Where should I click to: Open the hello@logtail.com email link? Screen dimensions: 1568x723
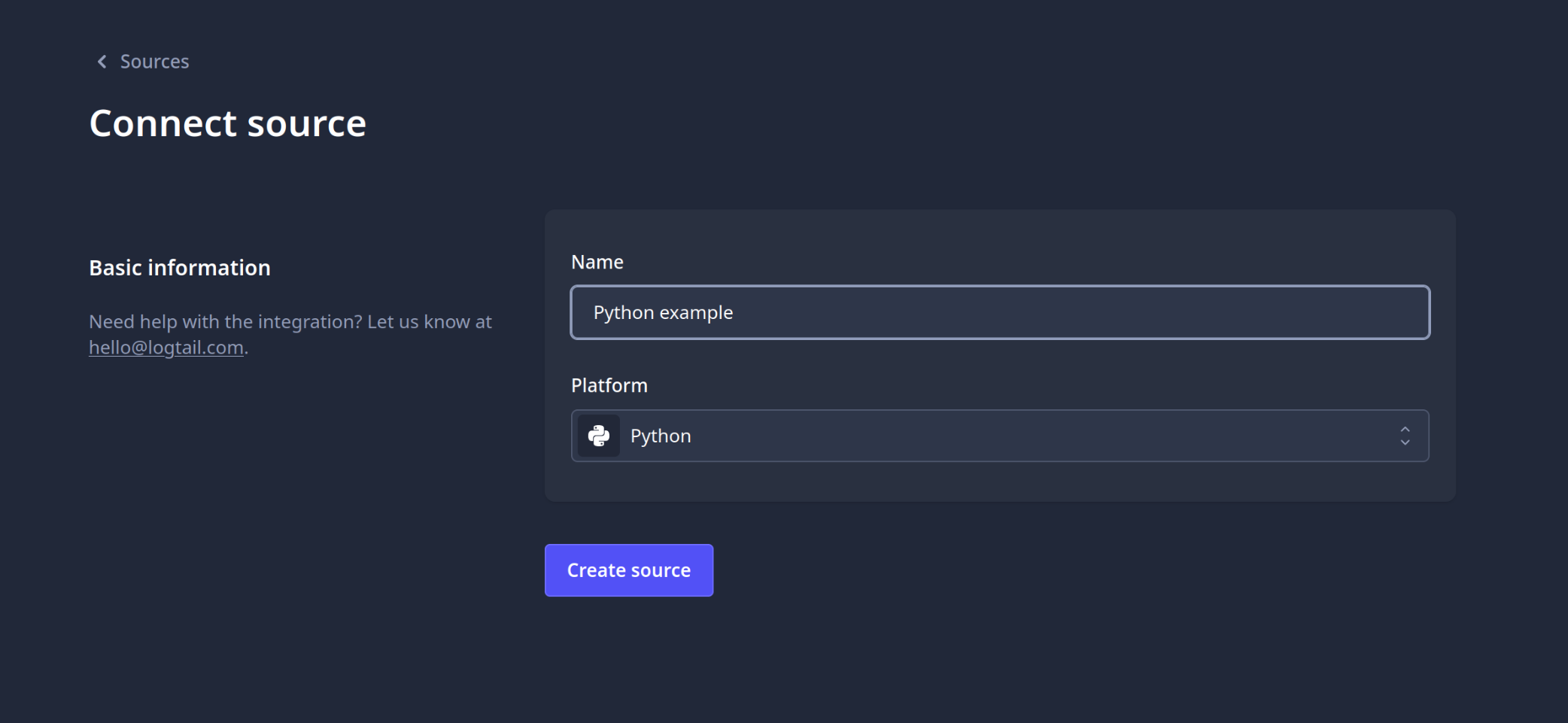[x=166, y=347]
